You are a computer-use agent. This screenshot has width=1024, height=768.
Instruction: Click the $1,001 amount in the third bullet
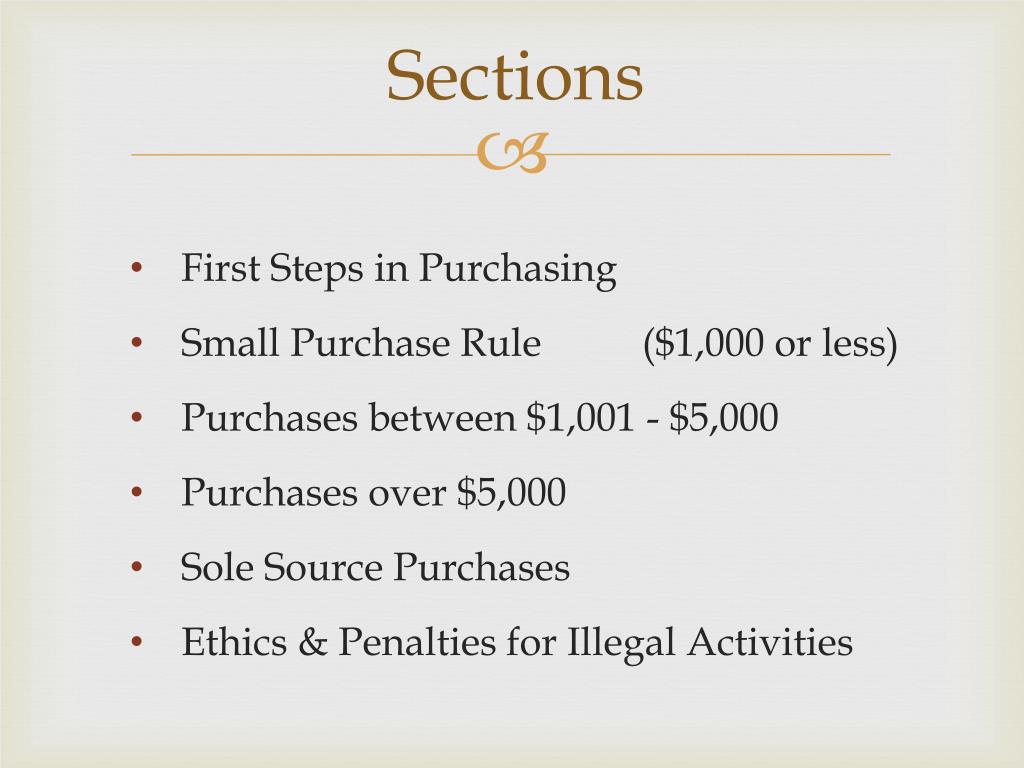(x=580, y=418)
